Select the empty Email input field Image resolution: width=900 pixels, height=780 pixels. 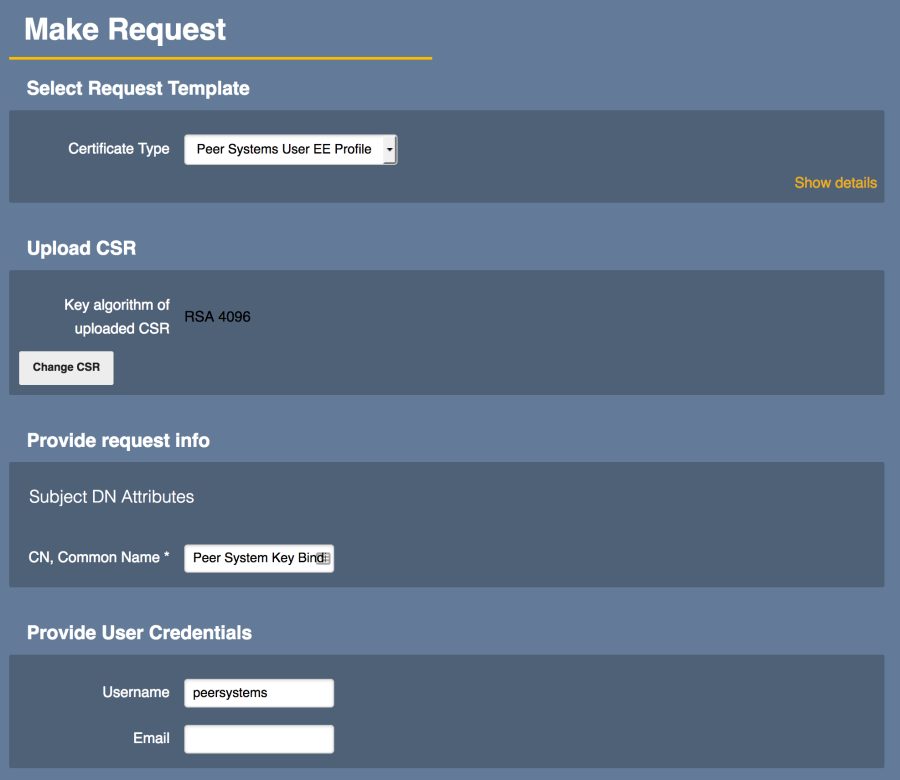coord(258,739)
